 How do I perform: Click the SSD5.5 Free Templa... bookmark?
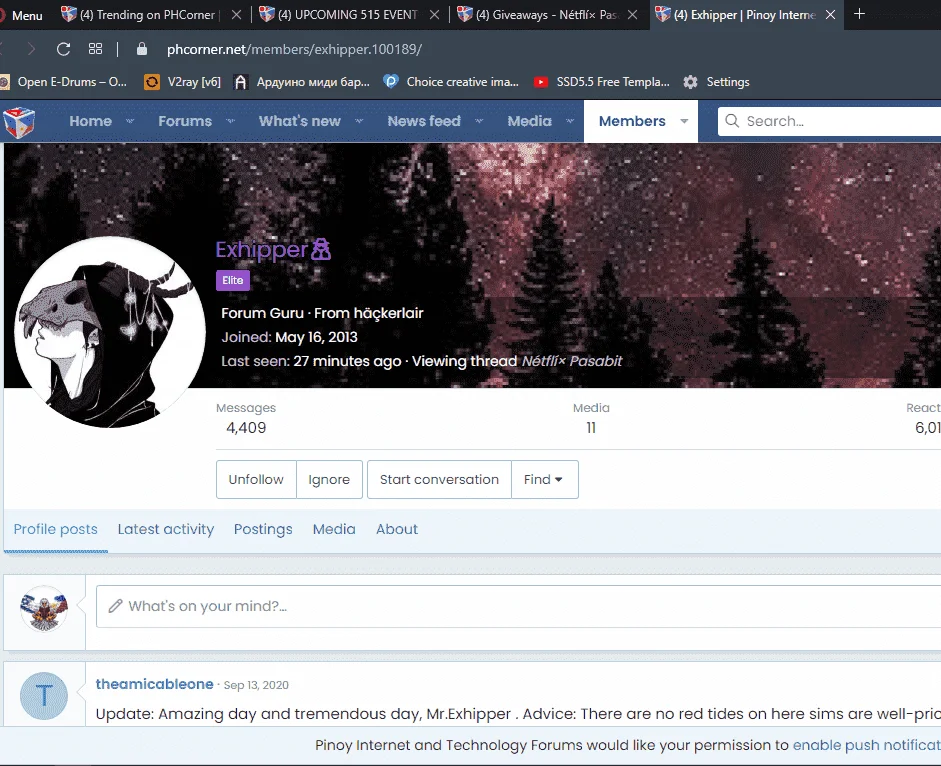coord(602,82)
